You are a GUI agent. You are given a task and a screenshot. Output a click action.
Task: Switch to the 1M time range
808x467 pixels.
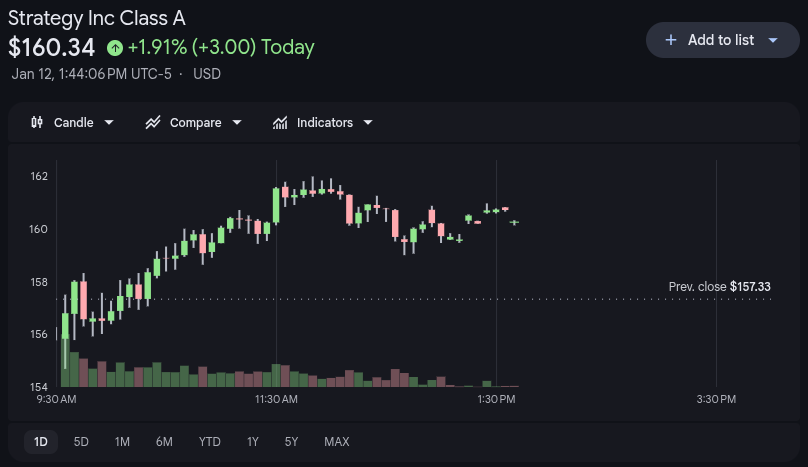coord(122,441)
